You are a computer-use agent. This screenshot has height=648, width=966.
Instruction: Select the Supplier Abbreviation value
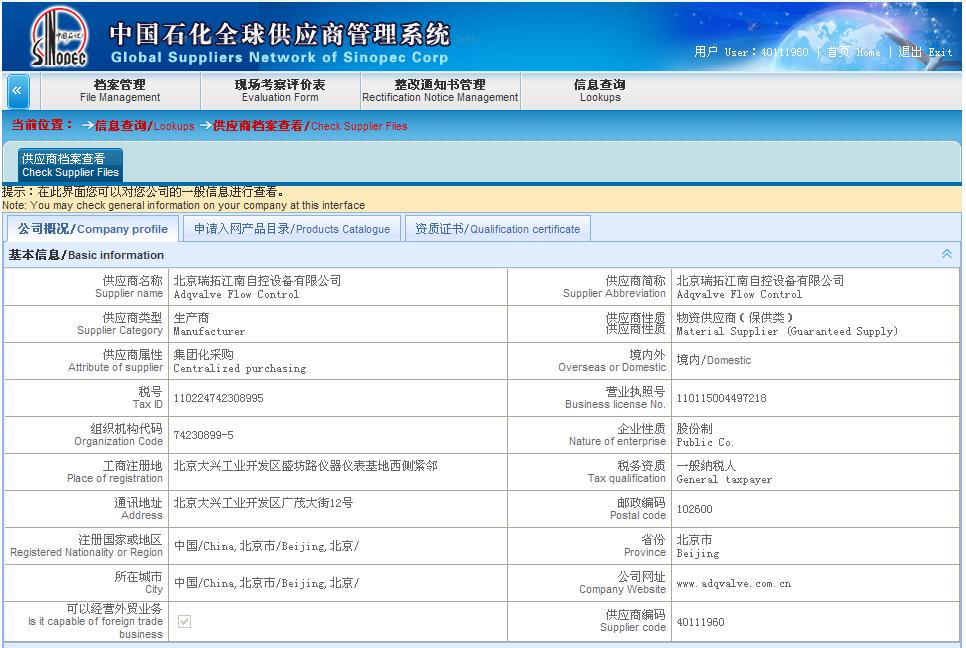click(760, 287)
